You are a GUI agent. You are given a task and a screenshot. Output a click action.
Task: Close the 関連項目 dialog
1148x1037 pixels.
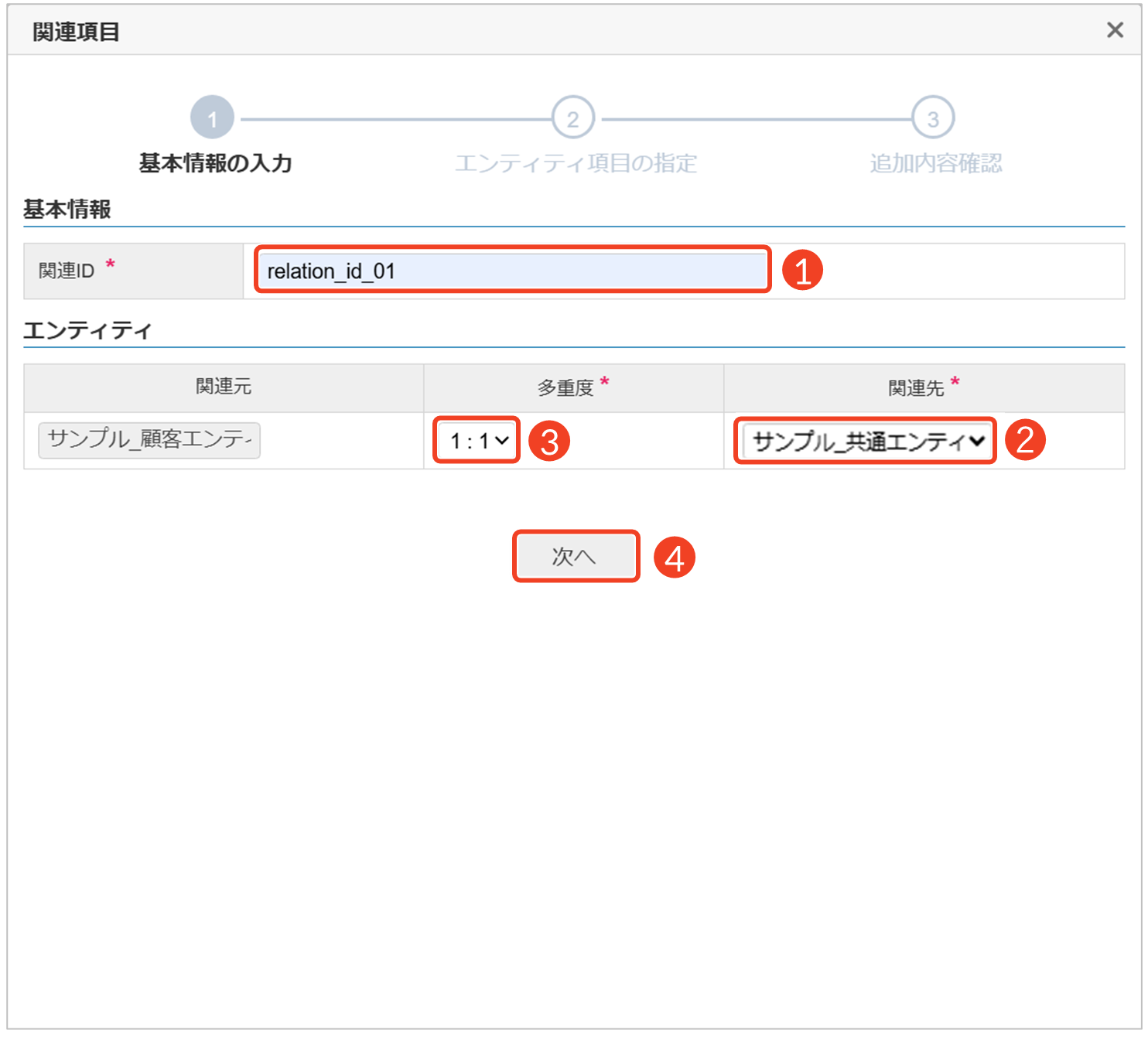[x=1114, y=30]
